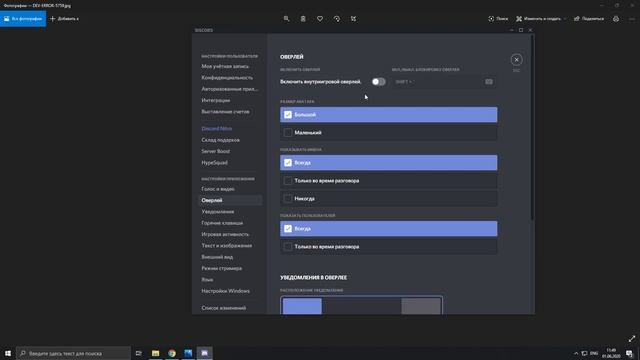Select top-right notification position corner

coord(421,306)
